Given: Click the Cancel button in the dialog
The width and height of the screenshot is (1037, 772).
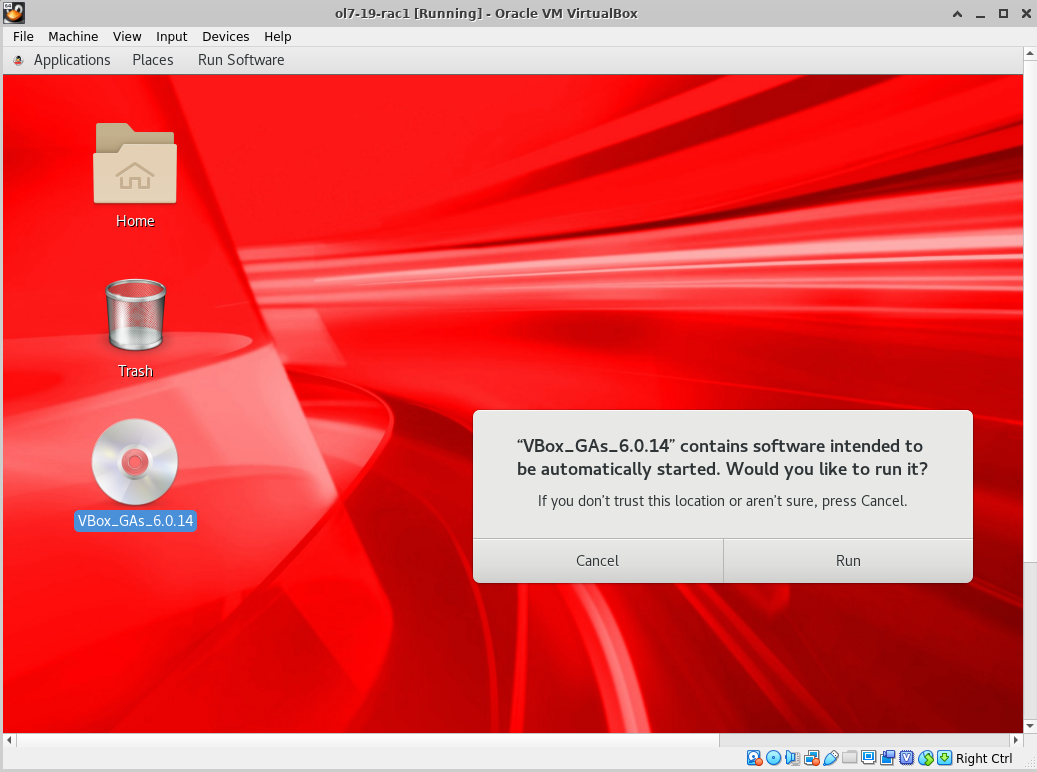Looking at the screenshot, I should click(x=598, y=561).
